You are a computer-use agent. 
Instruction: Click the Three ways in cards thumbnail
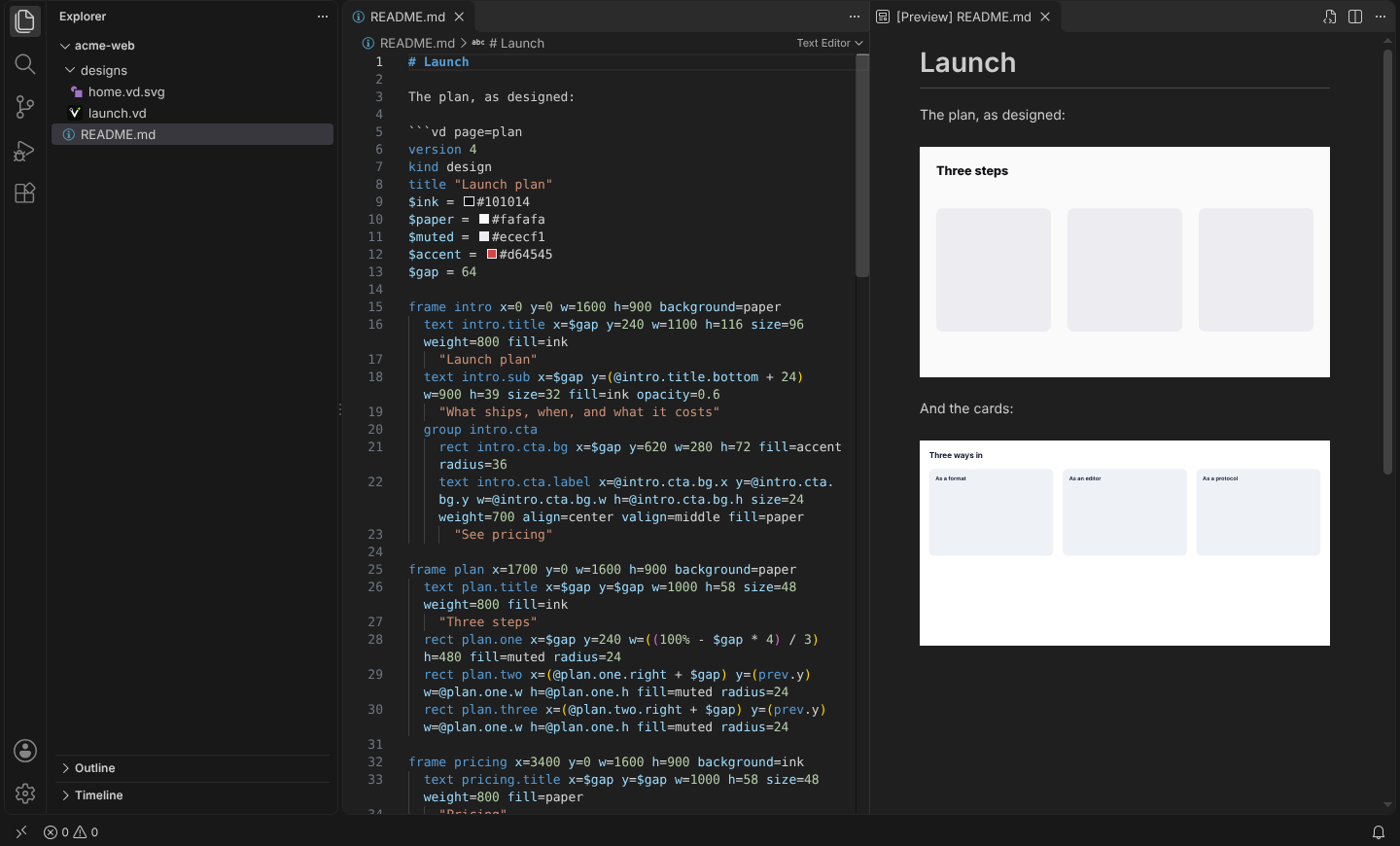pos(1125,543)
